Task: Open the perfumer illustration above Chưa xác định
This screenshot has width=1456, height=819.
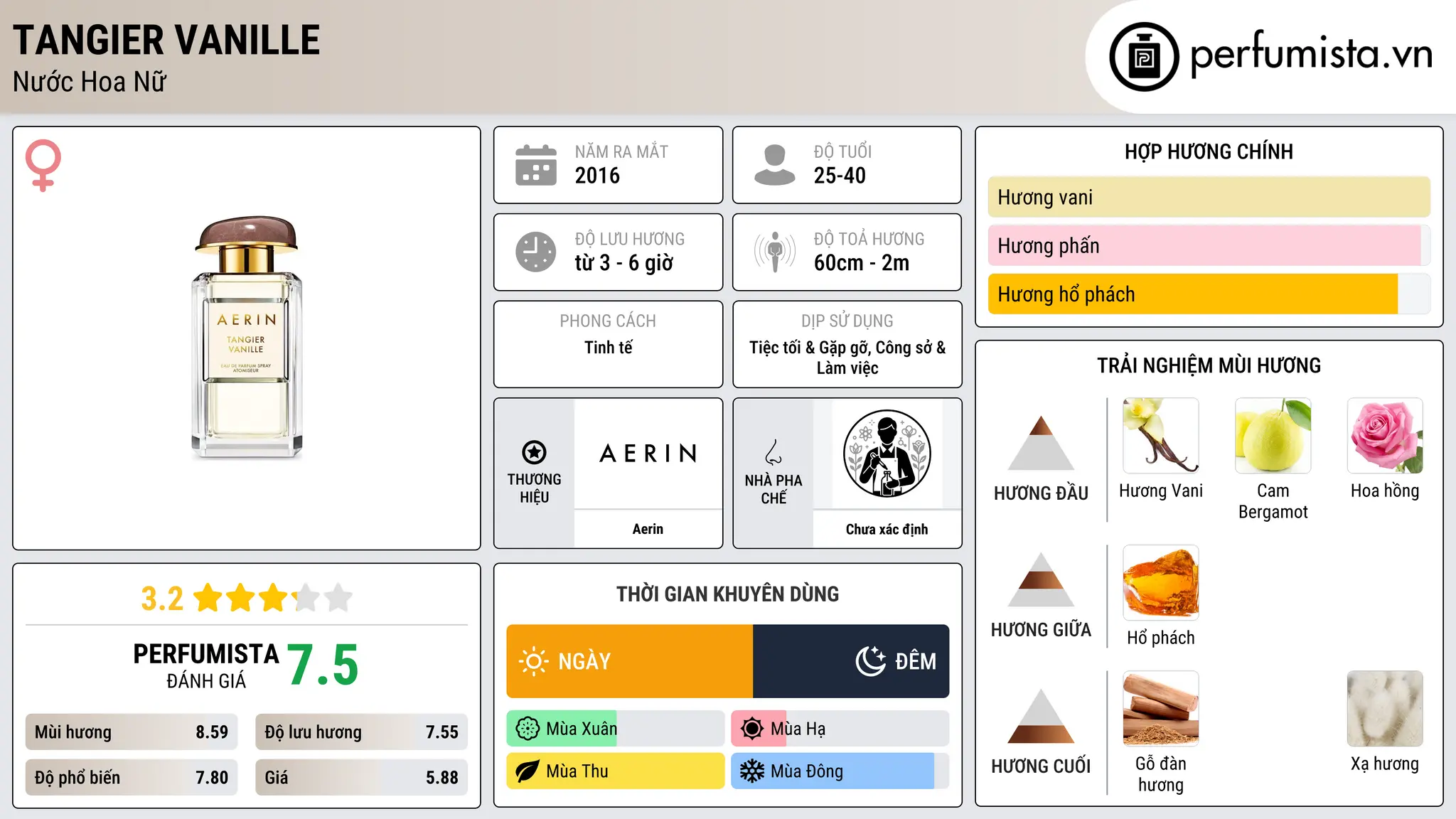Action: tap(887, 454)
